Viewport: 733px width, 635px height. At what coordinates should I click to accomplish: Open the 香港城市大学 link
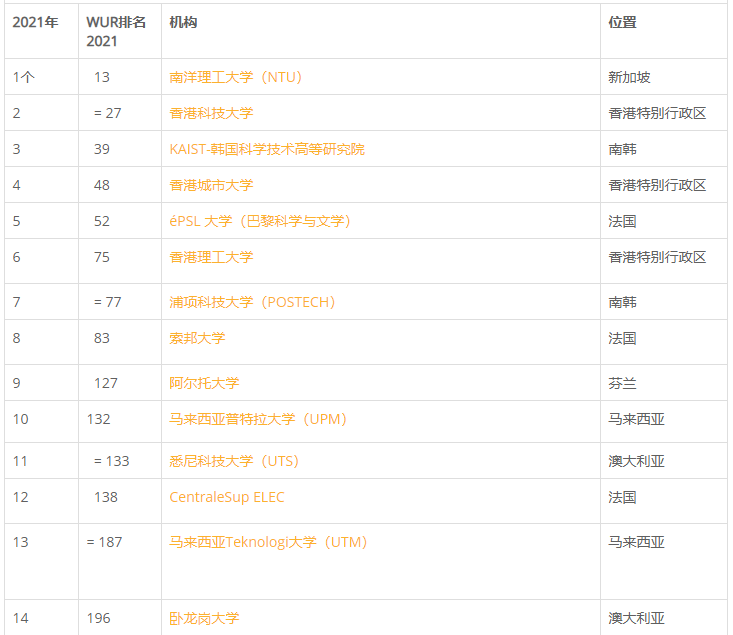211,185
